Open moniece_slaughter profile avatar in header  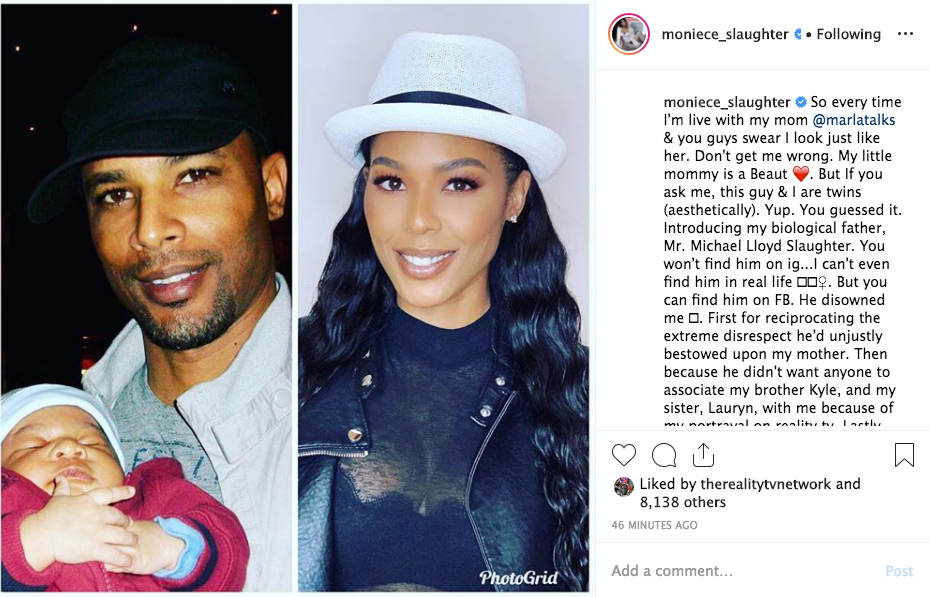tap(629, 34)
